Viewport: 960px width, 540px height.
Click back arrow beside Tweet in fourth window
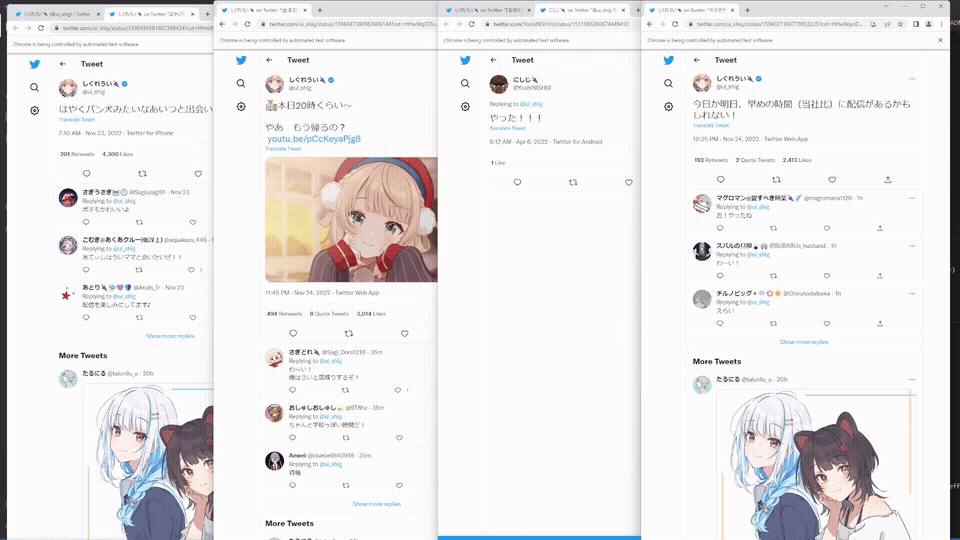click(x=697, y=60)
